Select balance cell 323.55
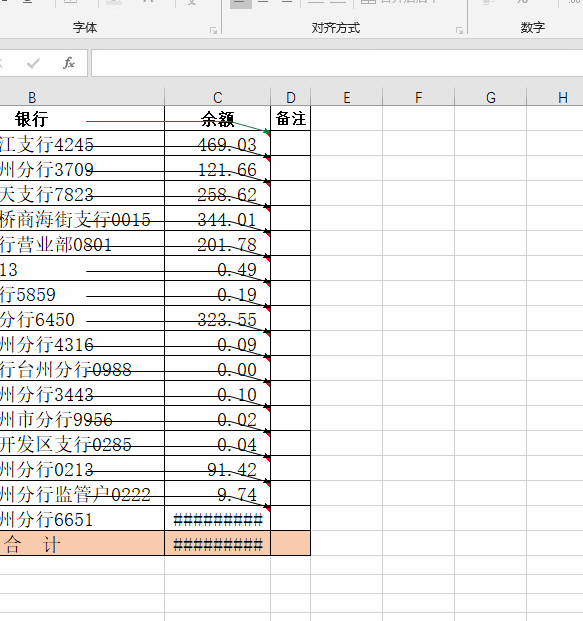The height and width of the screenshot is (621, 583). pyautogui.click(x=217, y=318)
